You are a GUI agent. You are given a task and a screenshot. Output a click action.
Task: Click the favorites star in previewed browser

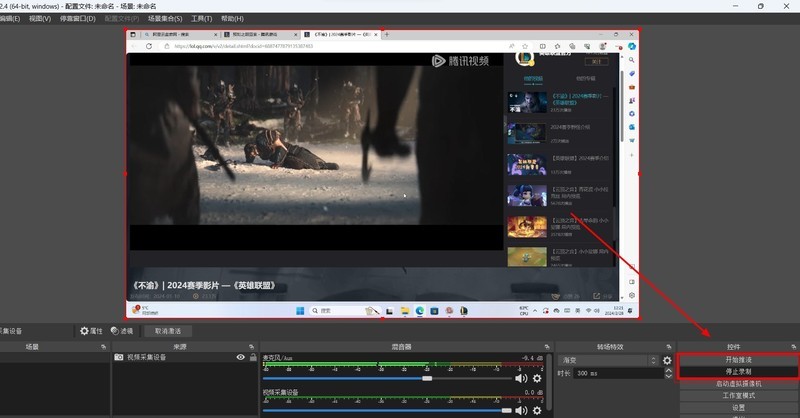525,46
